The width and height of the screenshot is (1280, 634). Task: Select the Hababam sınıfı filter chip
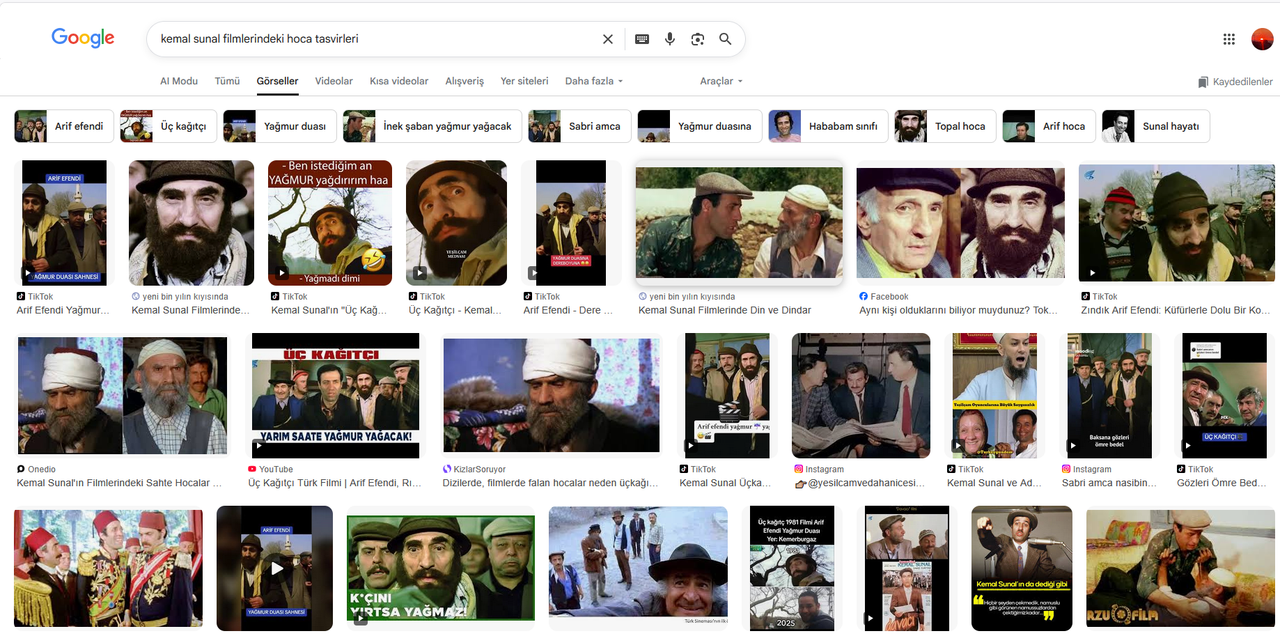click(x=828, y=127)
